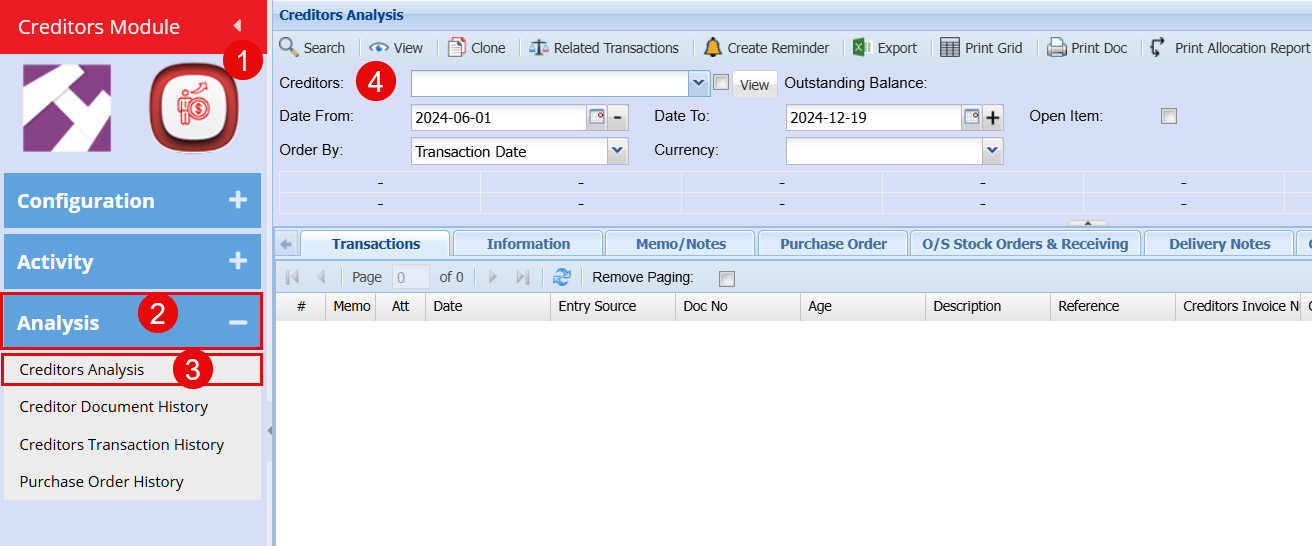Click the purple company logo icon
Image resolution: width=1312 pixels, height=546 pixels.
(x=67, y=108)
